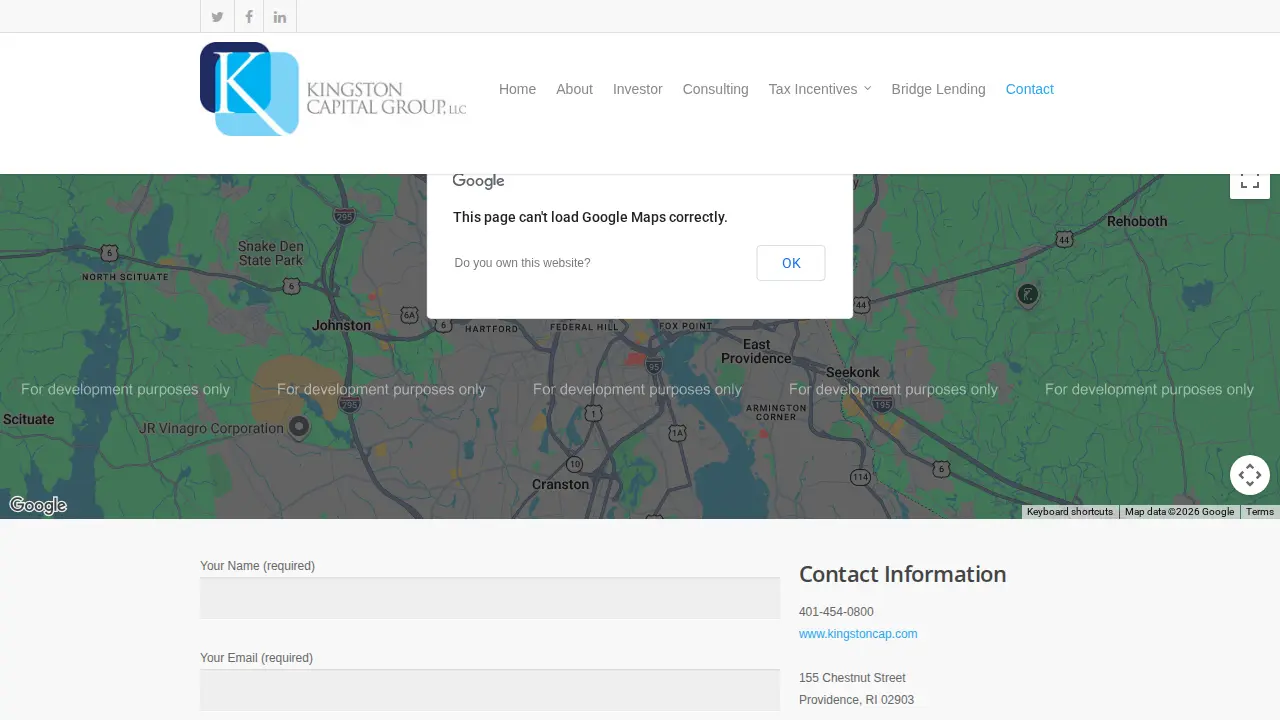The height and width of the screenshot is (720, 1280).
Task: Open the Consulting menu item
Action: pos(716,89)
